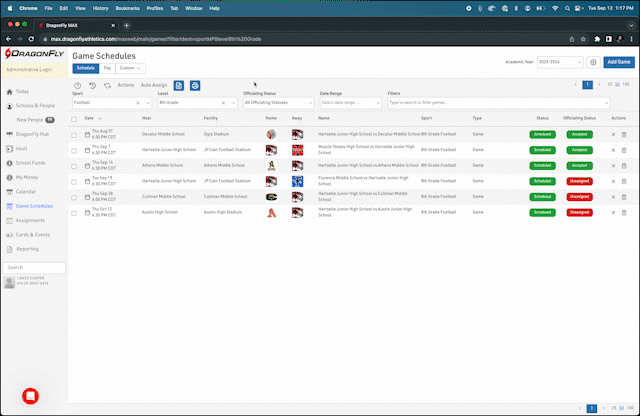
Task: Open settings gear beside Add Game
Action: pyautogui.click(x=593, y=62)
